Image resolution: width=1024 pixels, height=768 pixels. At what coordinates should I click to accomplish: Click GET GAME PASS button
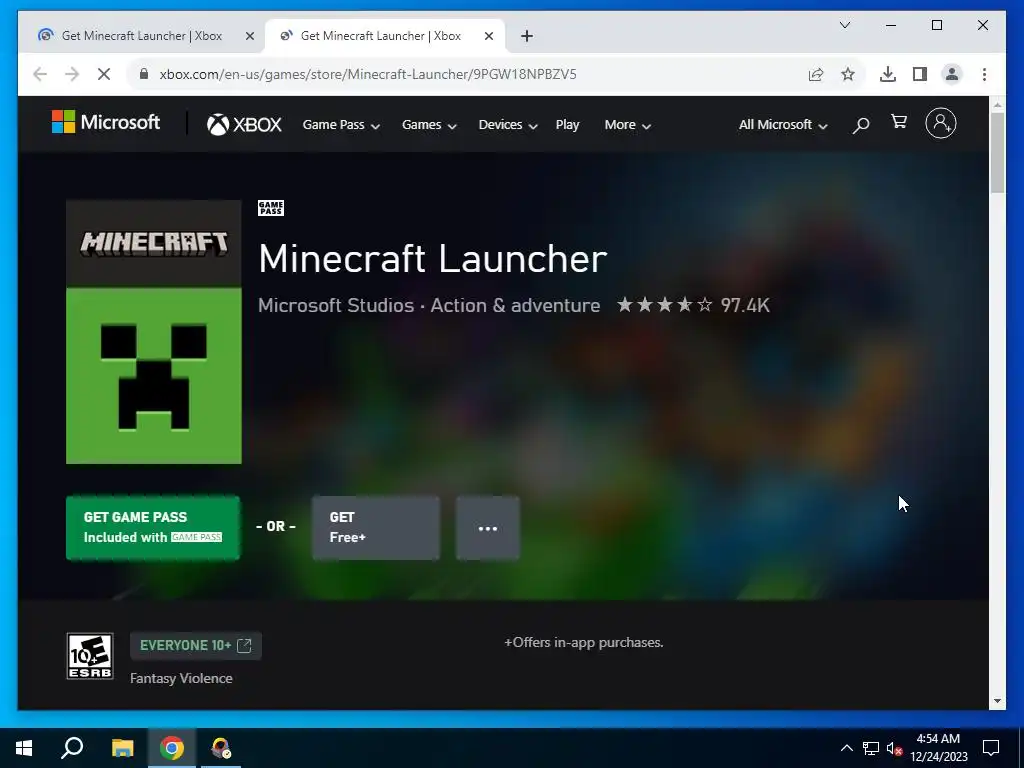(x=153, y=528)
